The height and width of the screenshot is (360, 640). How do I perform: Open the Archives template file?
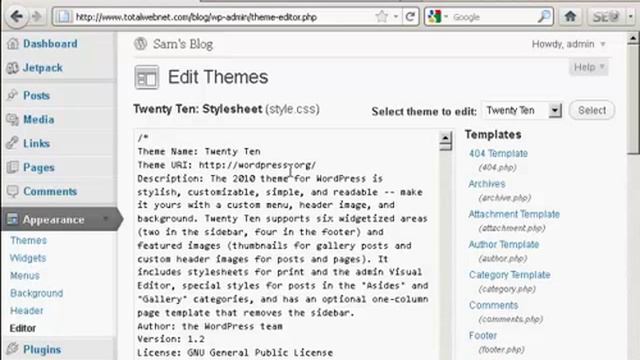[487, 184]
